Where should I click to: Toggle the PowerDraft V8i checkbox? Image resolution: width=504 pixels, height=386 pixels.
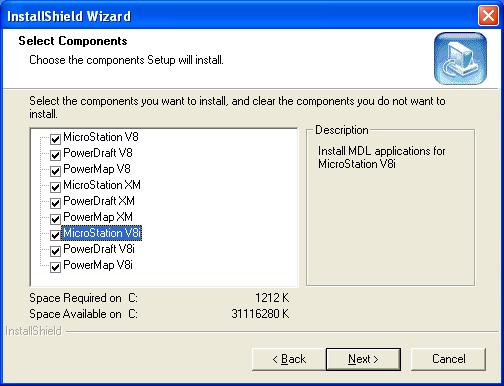click(x=55, y=251)
